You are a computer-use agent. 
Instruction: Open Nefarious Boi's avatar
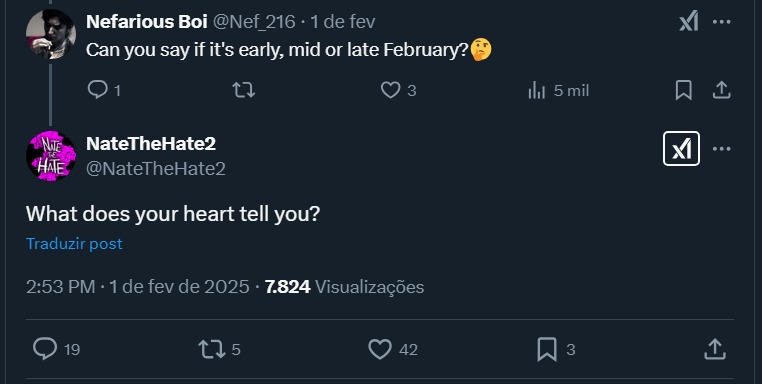[51, 34]
